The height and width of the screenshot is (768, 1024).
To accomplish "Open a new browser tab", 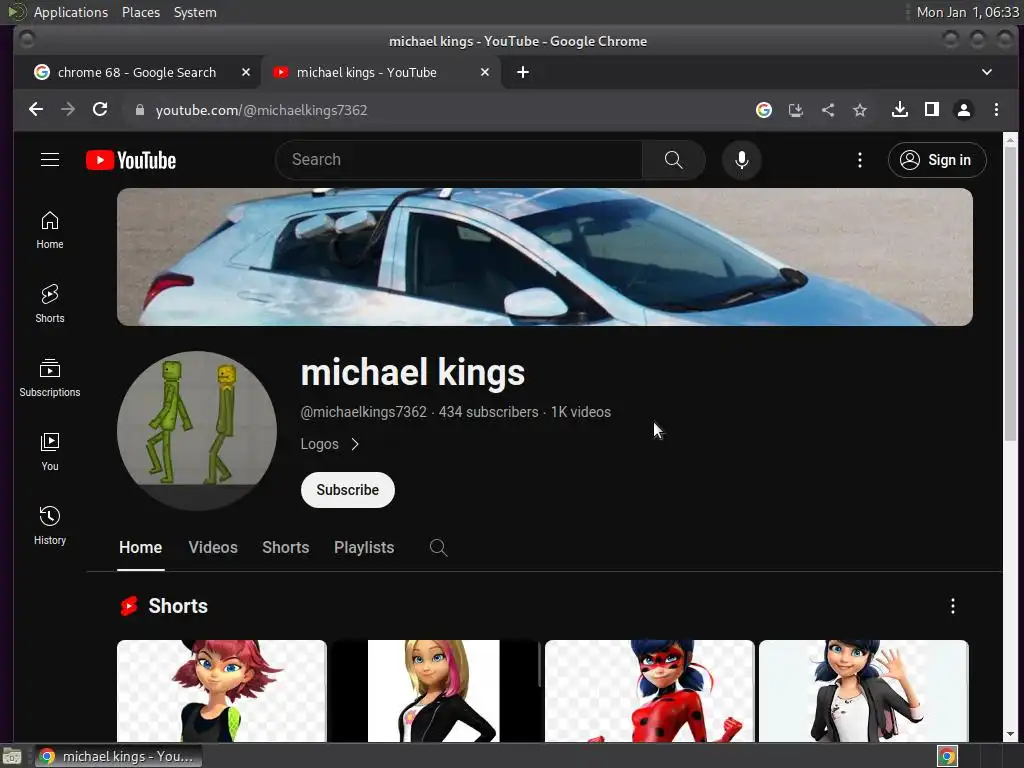I will [522, 72].
